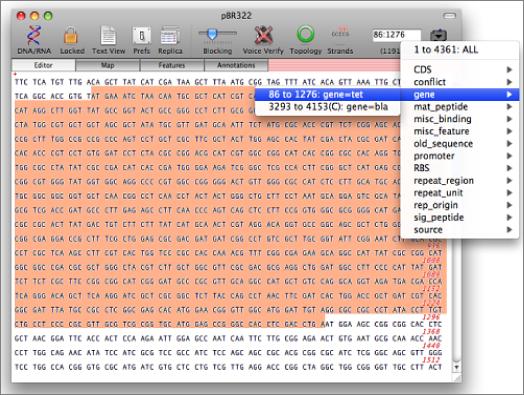Switch to the Features tab
The height and width of the screenshot is (395, 524).
click(172, 65)
